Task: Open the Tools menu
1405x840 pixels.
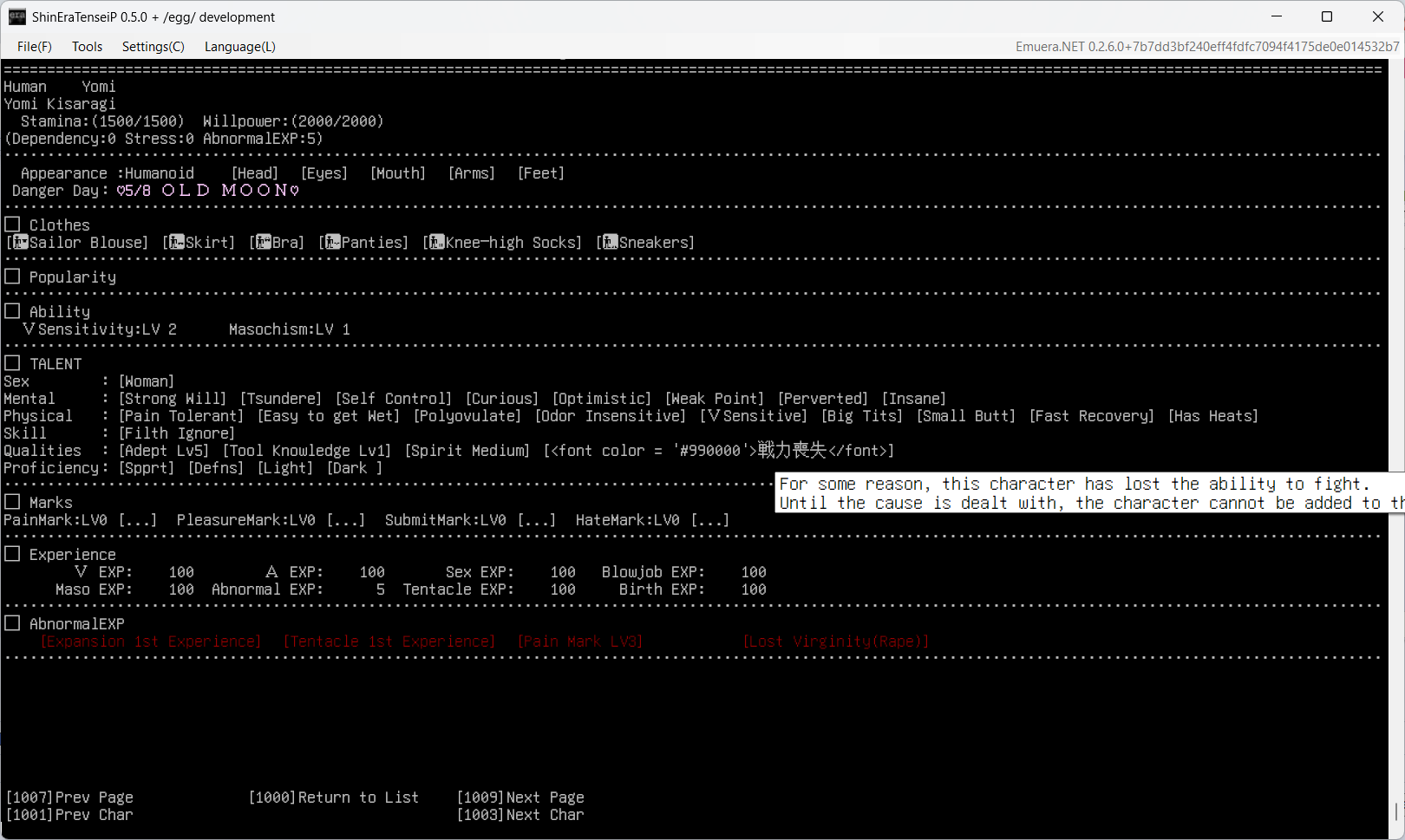Action: (87, 47)
